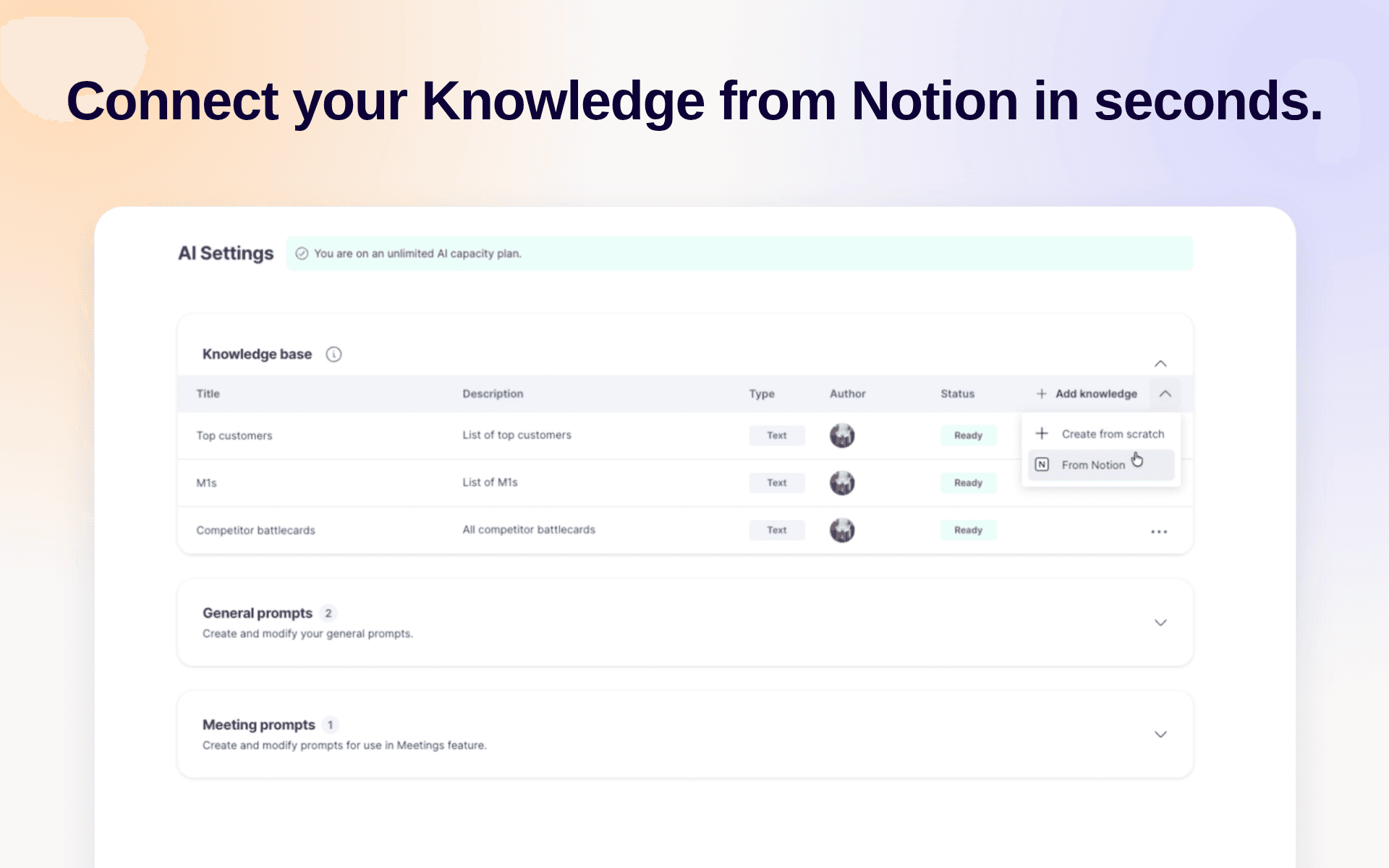Open the three-dot menu for Competitor battlecards
This screenshot has height=868, width=1389.
coord(1159,532)
